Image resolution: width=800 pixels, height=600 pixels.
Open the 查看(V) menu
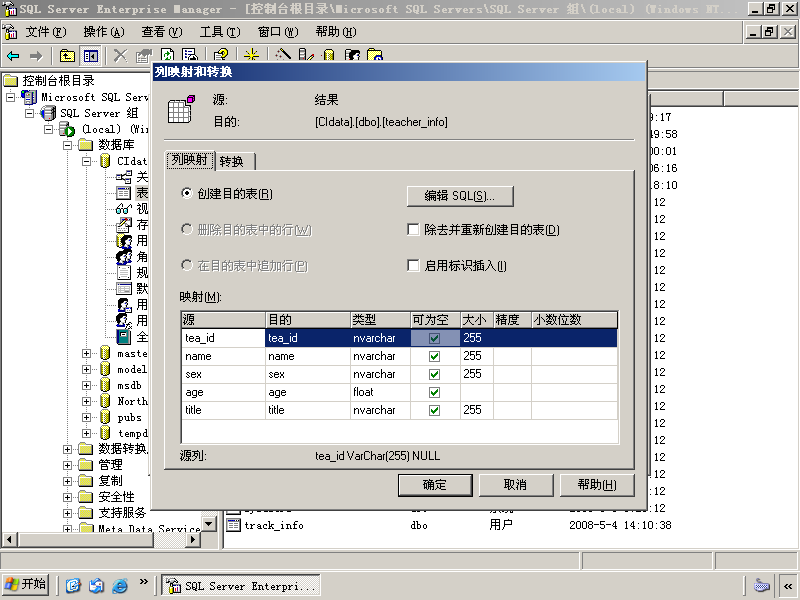click(162, 32)
